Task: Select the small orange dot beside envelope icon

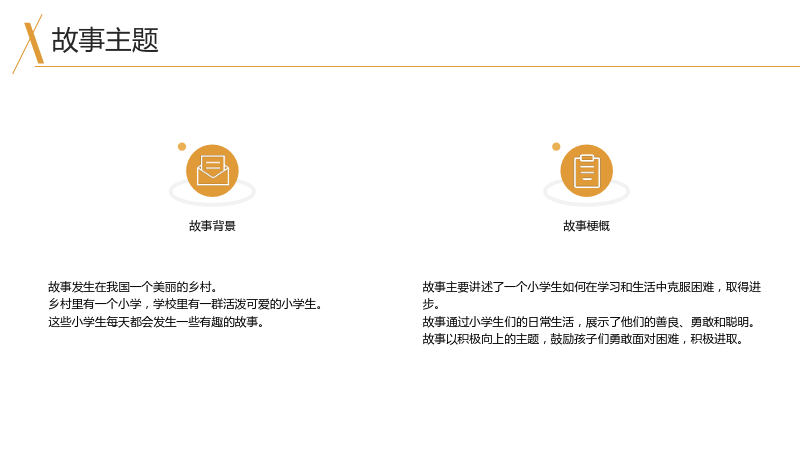Action: point(182,147)
